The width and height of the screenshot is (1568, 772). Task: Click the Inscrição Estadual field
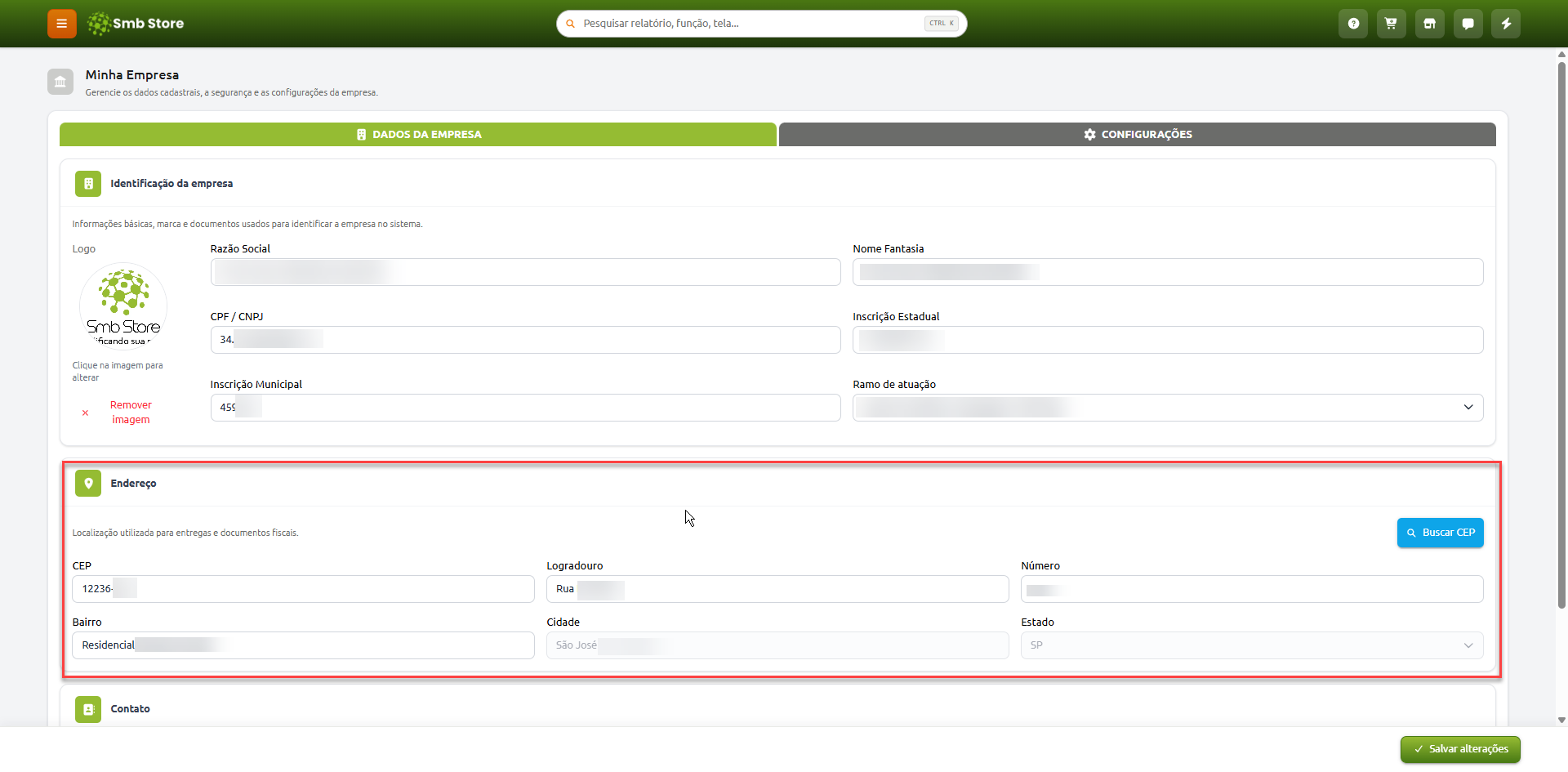(x=1168, y=340)
